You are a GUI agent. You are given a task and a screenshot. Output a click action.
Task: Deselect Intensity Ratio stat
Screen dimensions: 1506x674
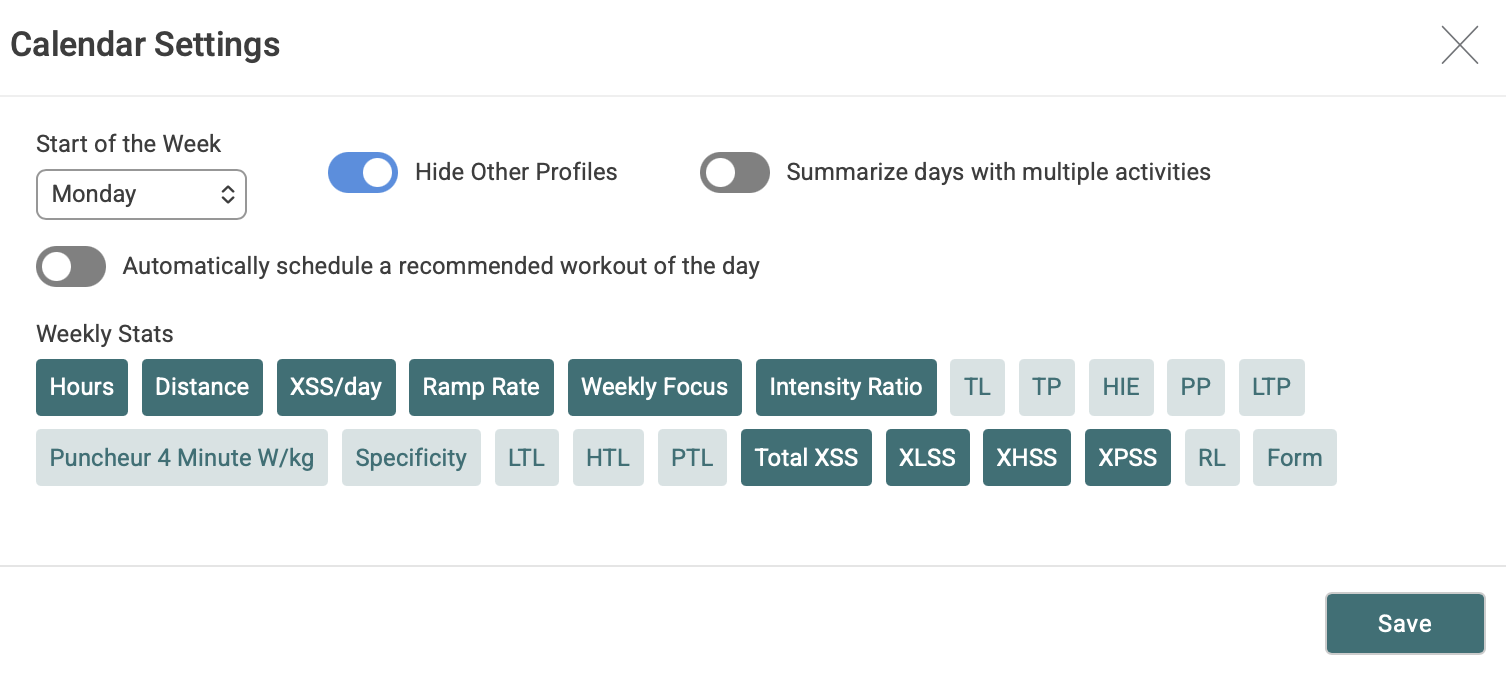coord(845,387)
